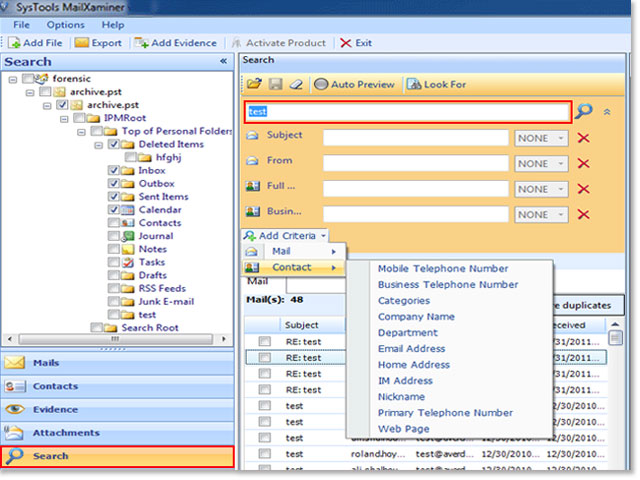Toggle the Inbox folder checkbox

(x=114, y=170)
